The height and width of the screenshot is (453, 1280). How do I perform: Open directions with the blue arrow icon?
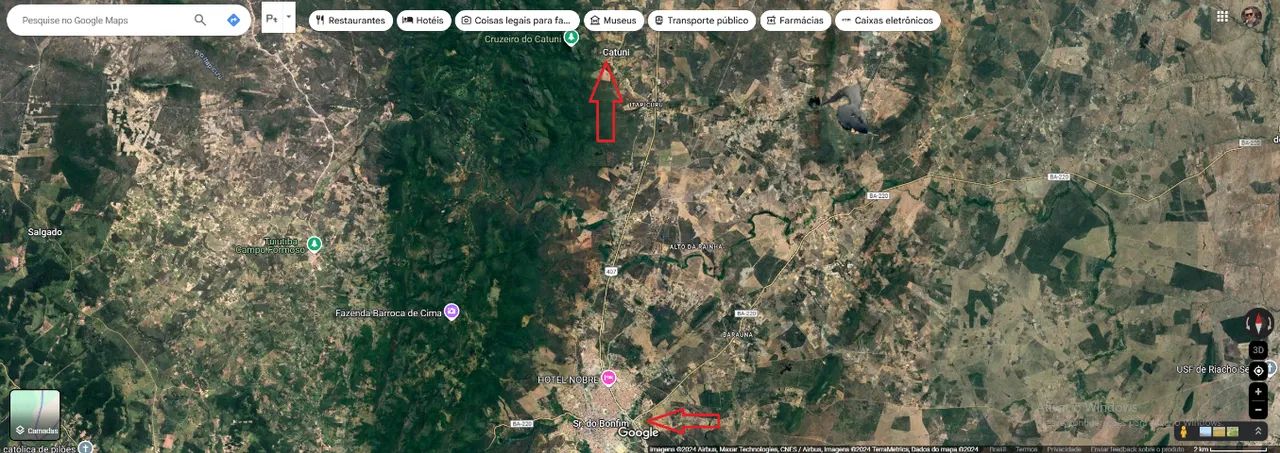click(233, 20)
